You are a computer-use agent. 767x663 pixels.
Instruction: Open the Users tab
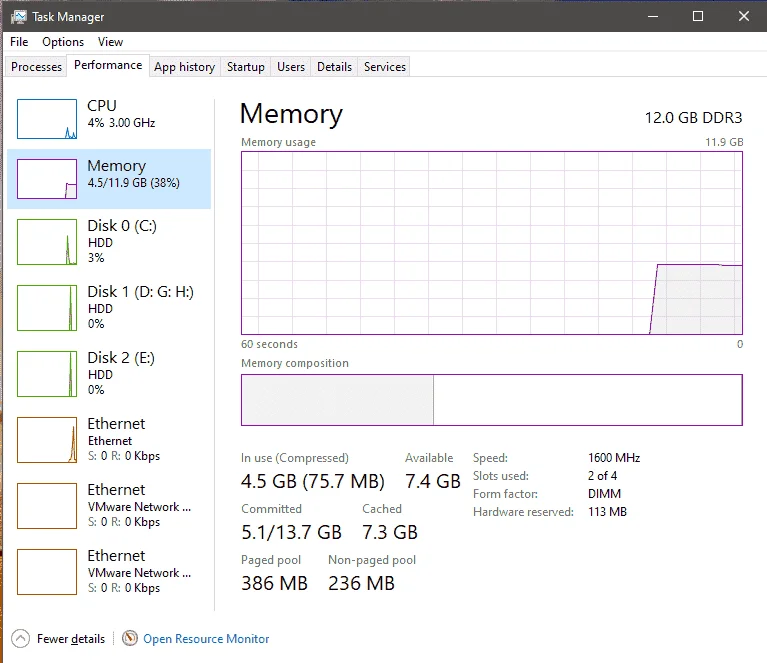[291, 67]
